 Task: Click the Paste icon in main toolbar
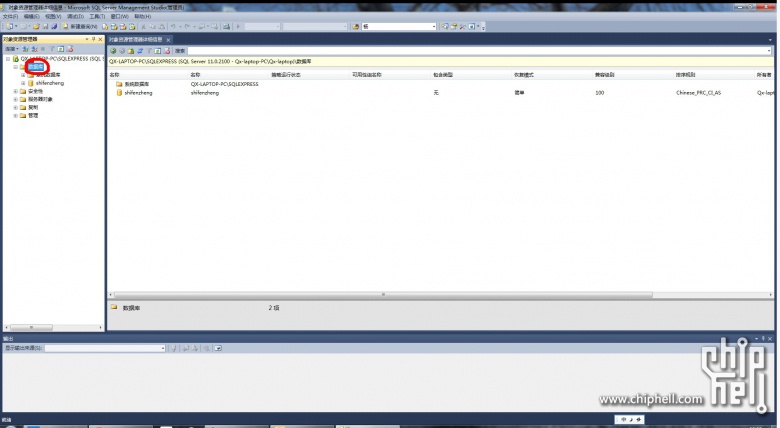[x=162, y=26]
